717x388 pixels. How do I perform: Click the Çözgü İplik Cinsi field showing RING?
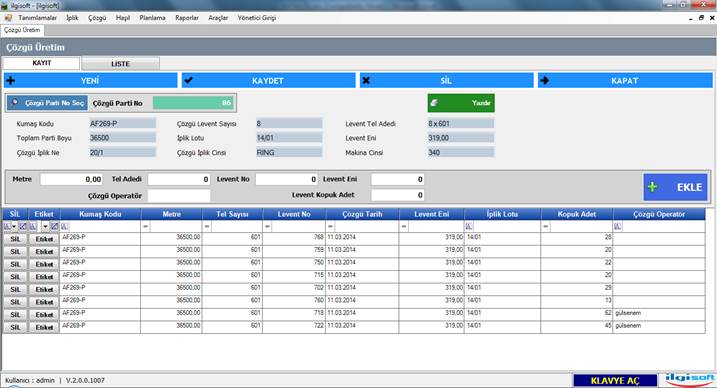[x=289, y=153]
